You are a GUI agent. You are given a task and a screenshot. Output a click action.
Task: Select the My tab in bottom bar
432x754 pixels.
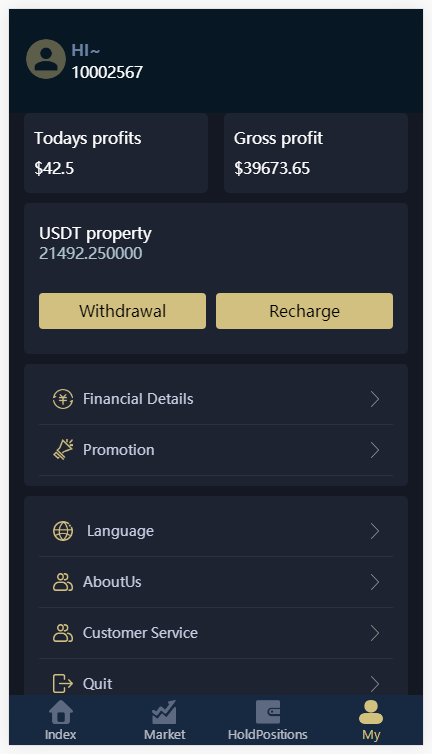click(x=371, y=720)
